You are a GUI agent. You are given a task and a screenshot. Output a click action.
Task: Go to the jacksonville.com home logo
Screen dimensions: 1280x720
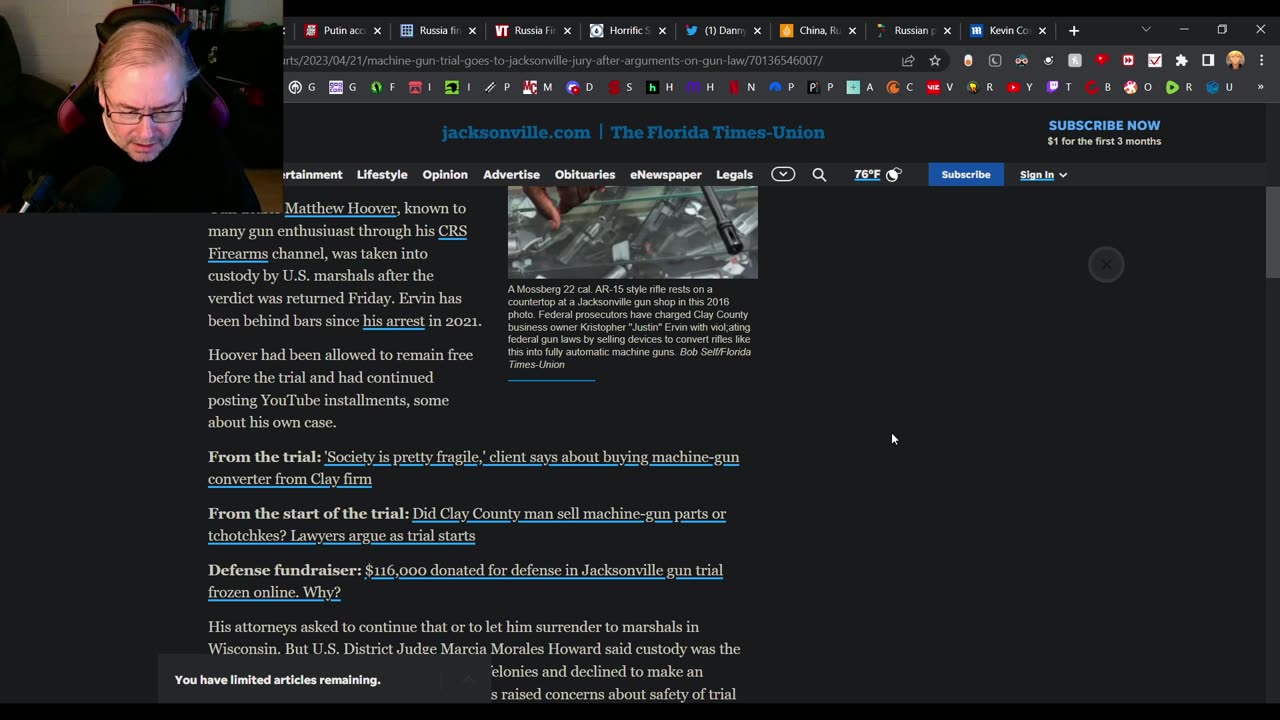click(x=516, y=132)
